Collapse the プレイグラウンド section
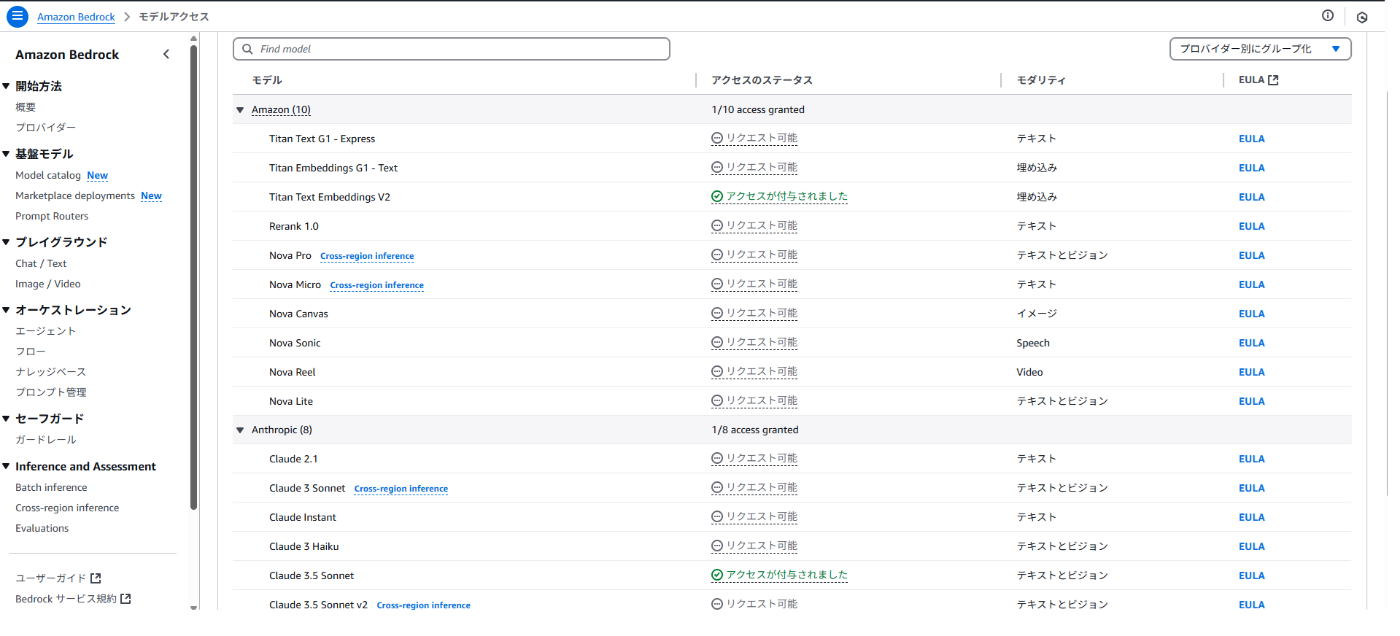The image size is (1400, 636). point(6,242)
